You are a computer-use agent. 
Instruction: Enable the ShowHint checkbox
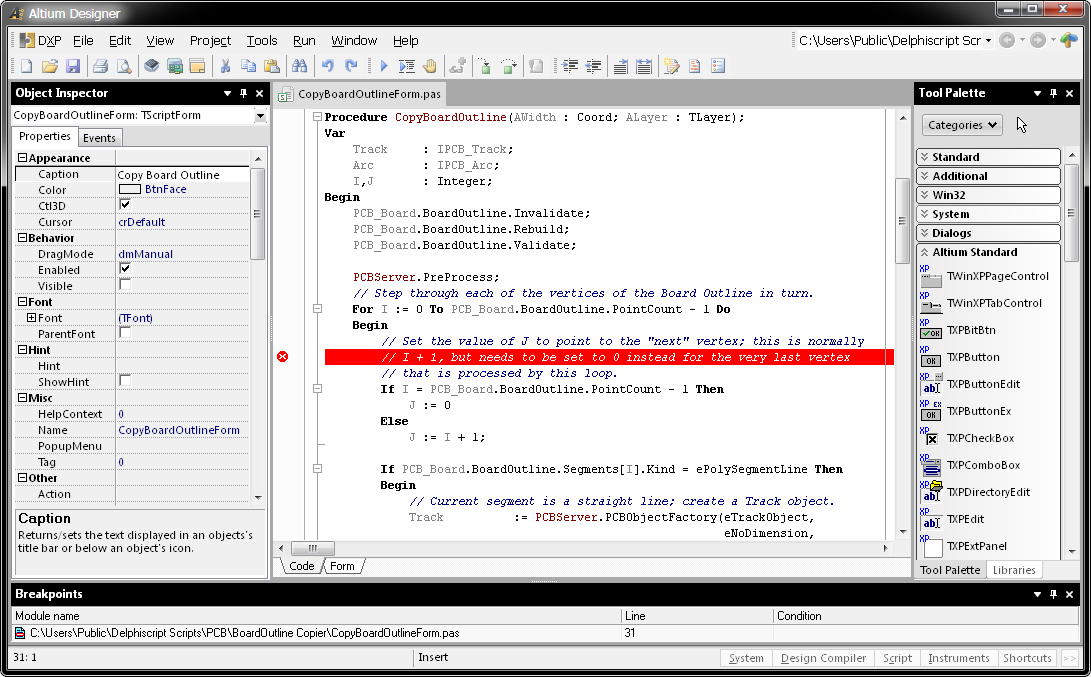(125, 381)
